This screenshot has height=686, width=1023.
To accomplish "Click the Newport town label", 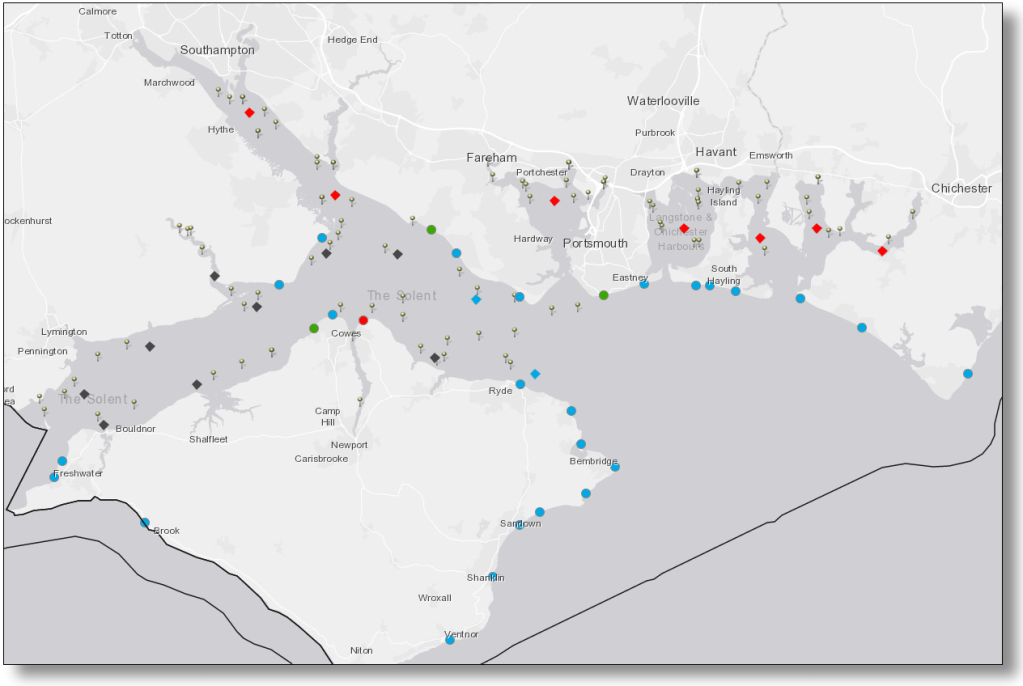I will tap(349, 445).
